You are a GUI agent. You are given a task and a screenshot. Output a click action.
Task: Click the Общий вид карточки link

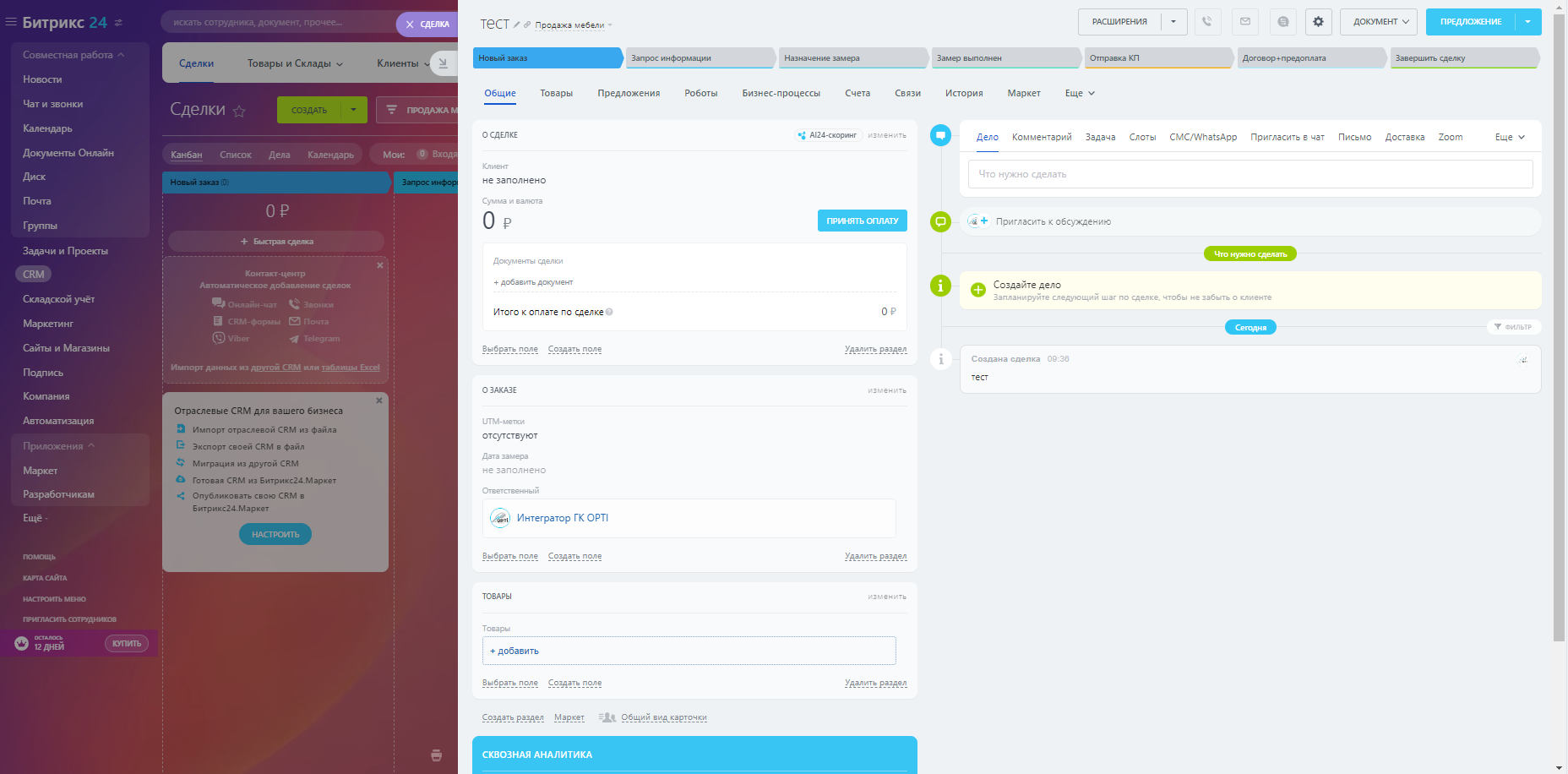(x=664, y=717)
